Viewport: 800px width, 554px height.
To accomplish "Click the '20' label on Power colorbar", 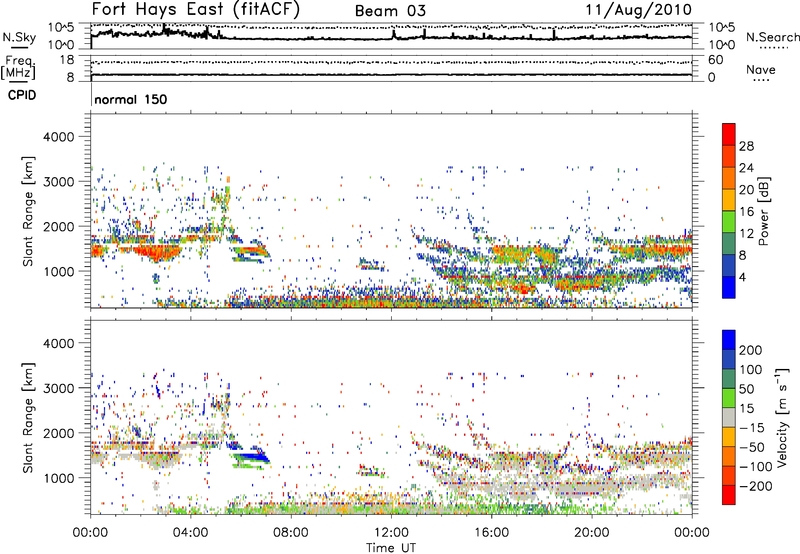I will (x=746, y=190).
